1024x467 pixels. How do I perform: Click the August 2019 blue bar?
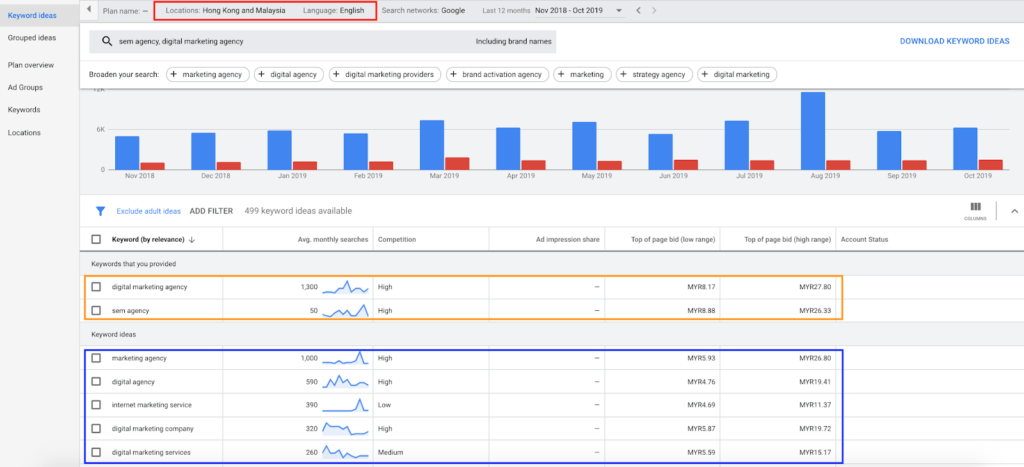pos(812,131)
